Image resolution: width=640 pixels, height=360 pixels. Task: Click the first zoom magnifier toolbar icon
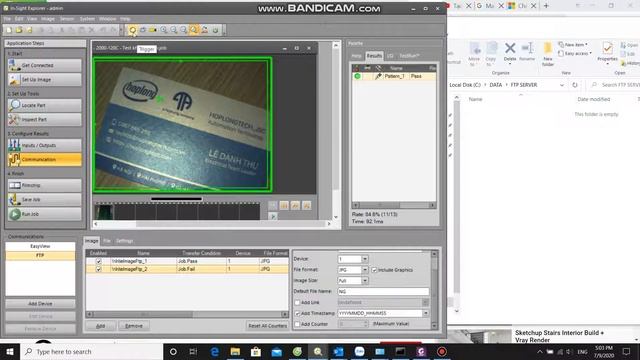point(164,30)
